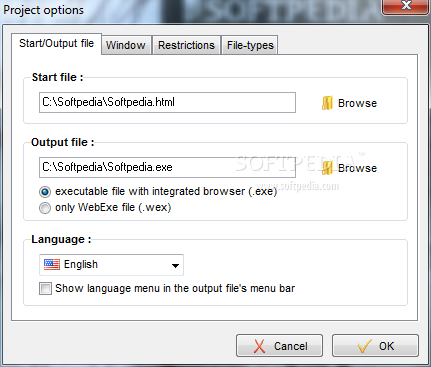Cancel the Project options dialog

click(279, 346)
